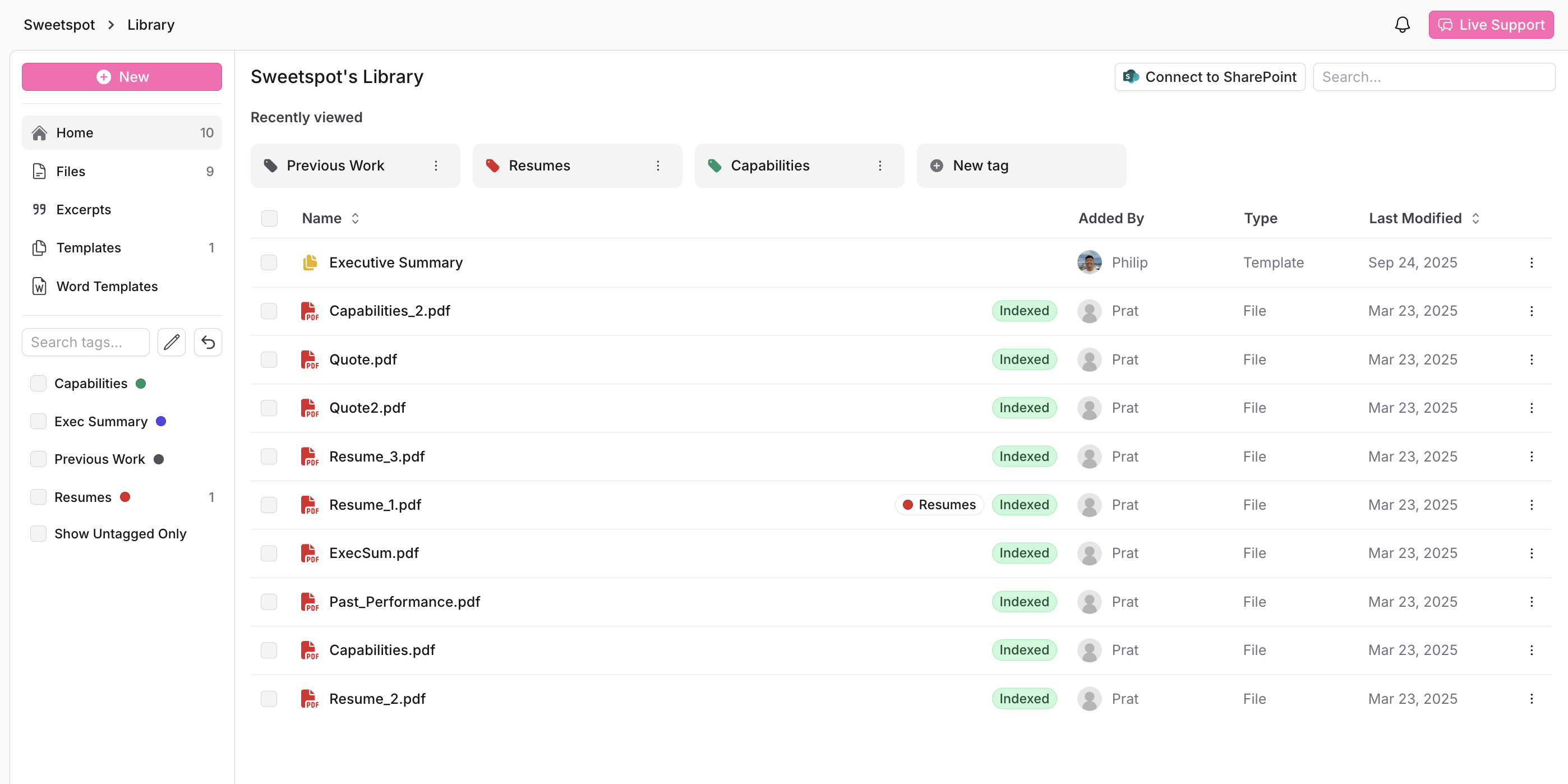The width and height of the screenshot is (1568, 784).
Task: Click the notification bell icon
Action: [1402, 25]
